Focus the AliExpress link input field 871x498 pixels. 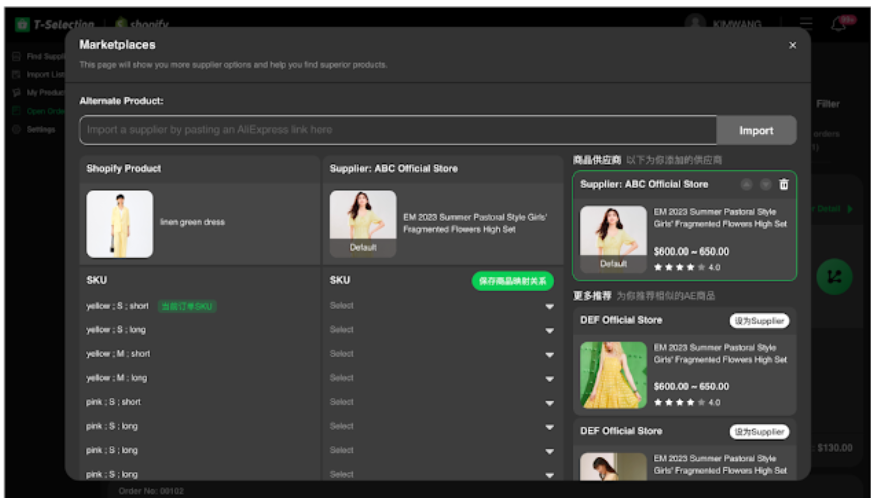click(x=398, y=130)
